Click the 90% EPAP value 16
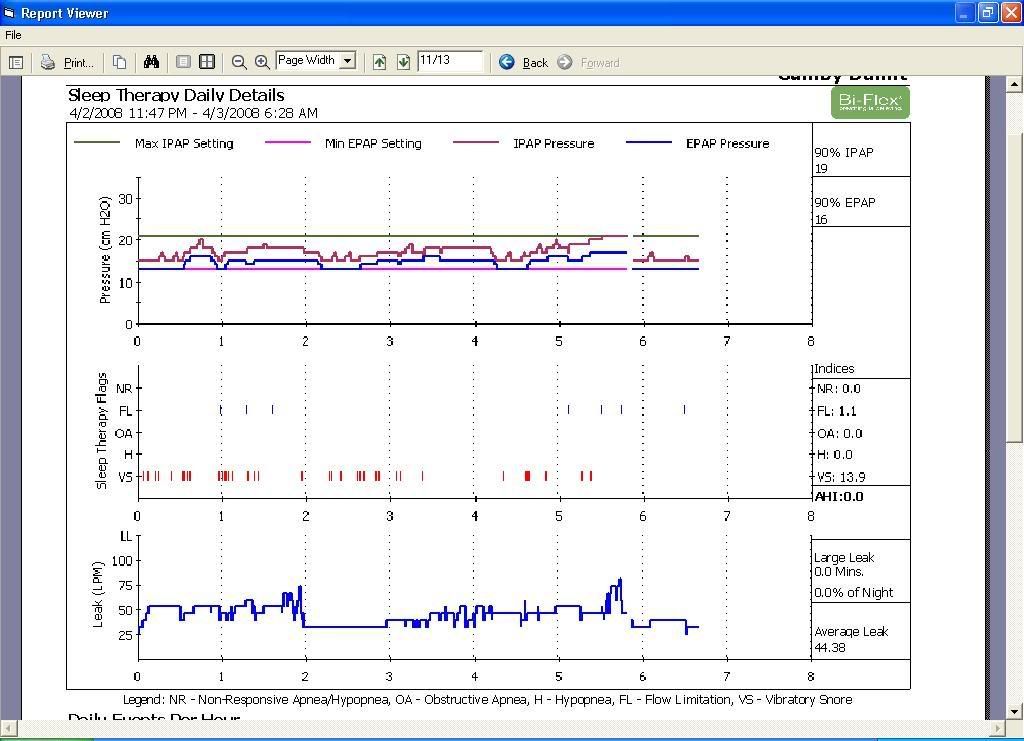 pyautogui.click(x=821, y=219)
